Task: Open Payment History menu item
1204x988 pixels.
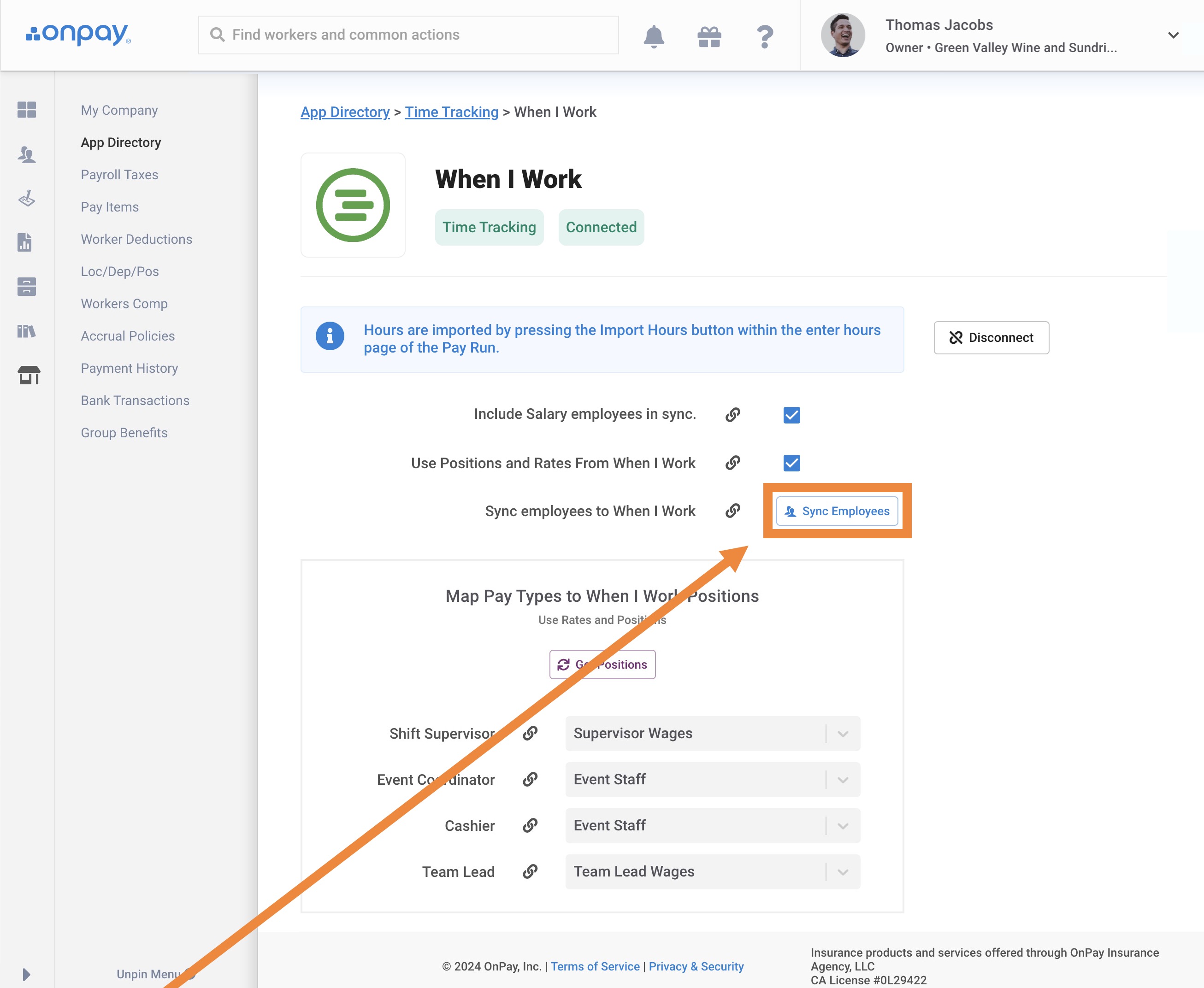Action: 129,368
